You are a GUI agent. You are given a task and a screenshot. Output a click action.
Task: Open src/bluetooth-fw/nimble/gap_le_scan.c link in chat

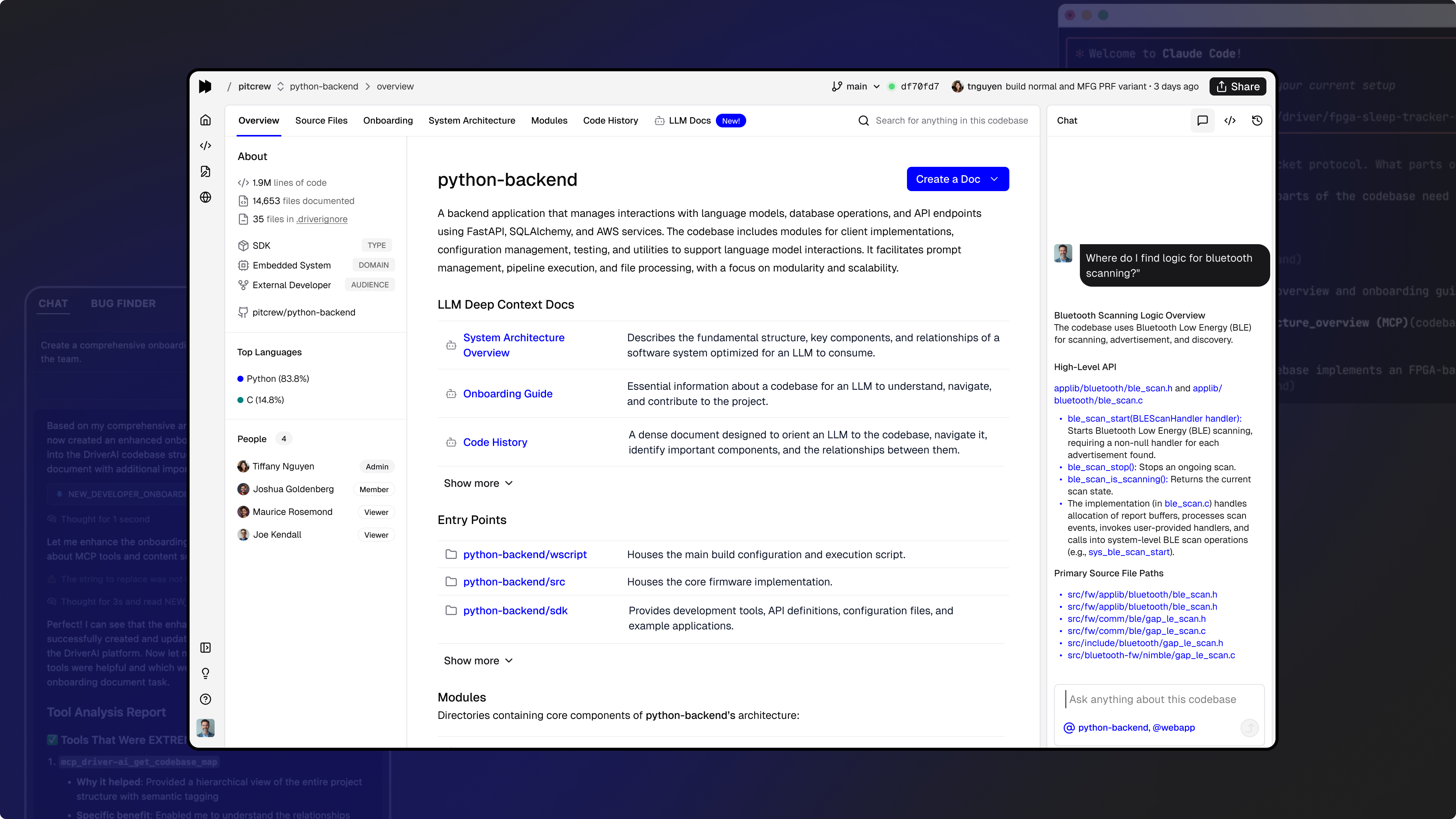pos(1151,655)
